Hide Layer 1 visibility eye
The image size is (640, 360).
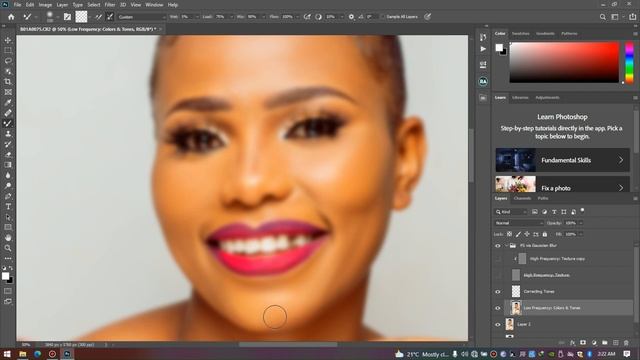(498, 324)
